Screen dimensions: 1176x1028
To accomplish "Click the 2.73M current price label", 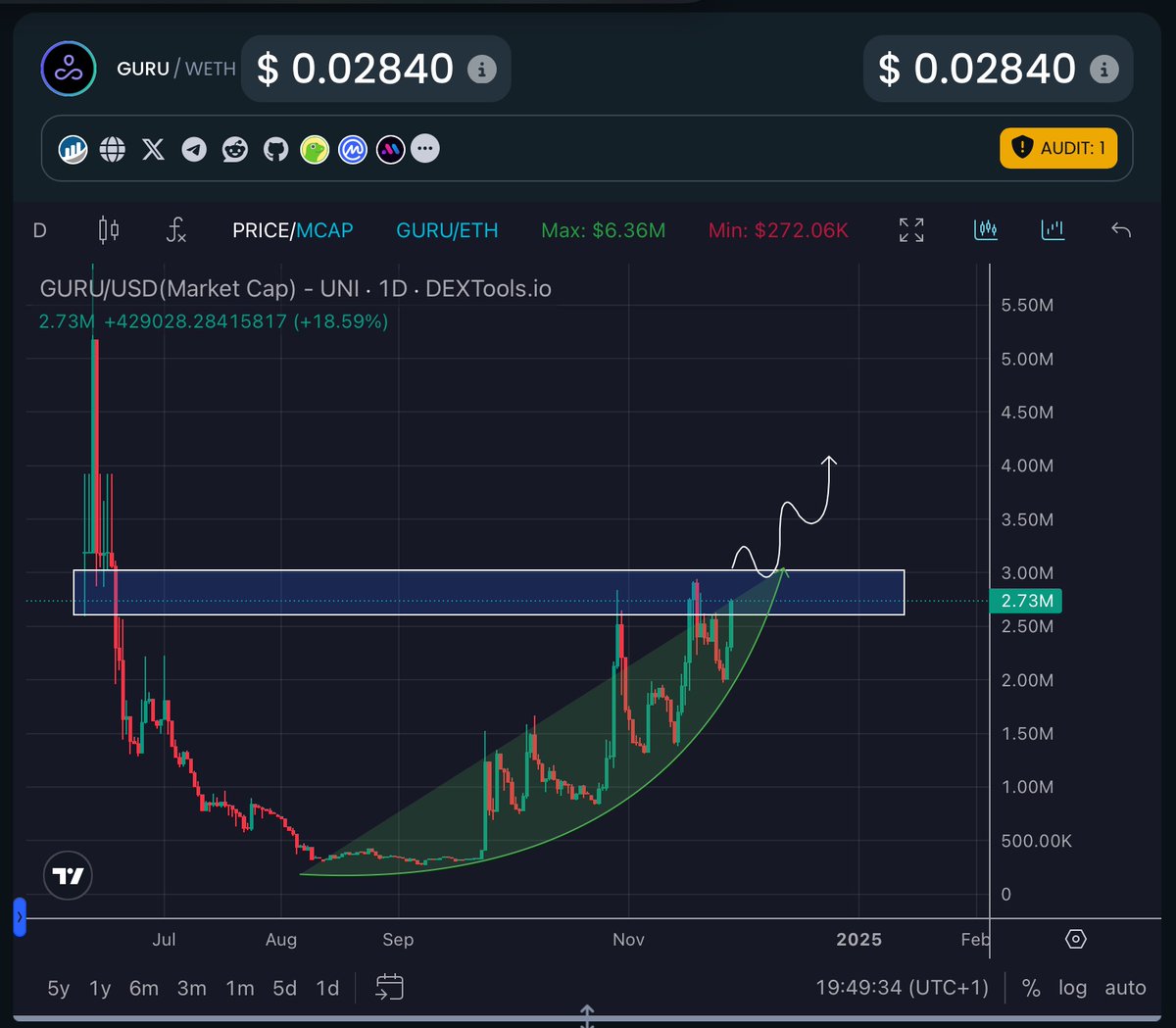I will (1026, 601).
